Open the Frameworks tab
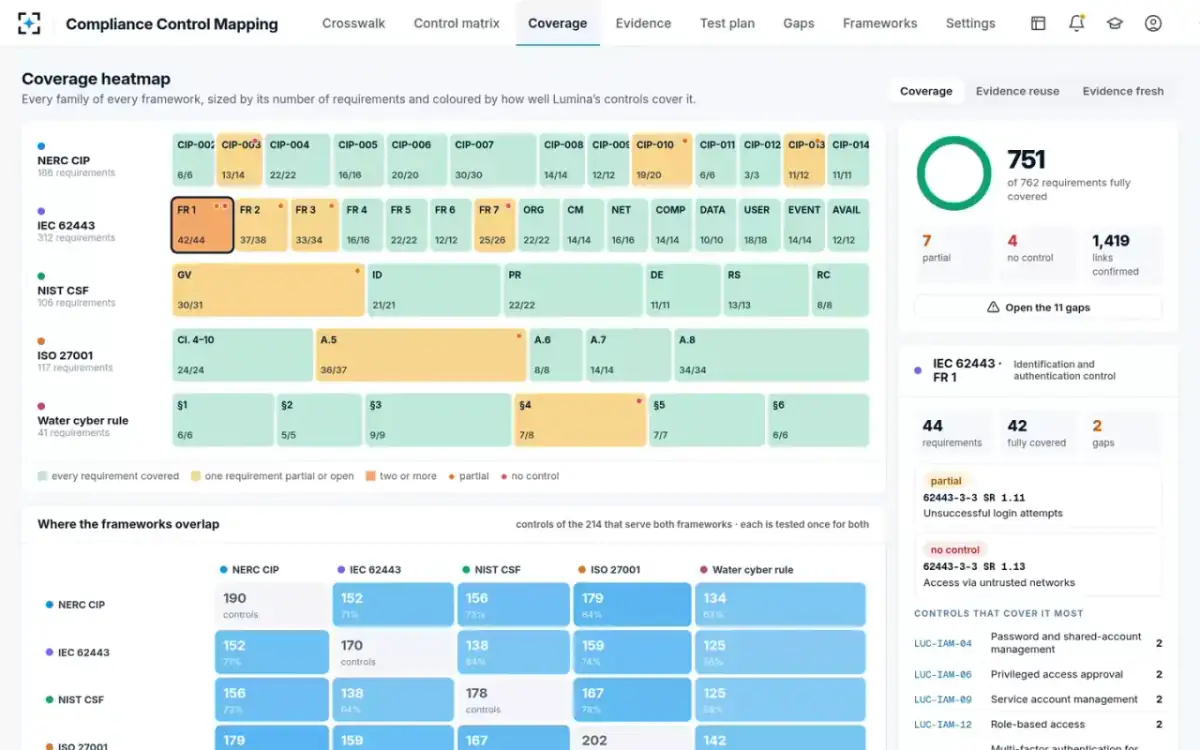This screenshot has height=750, width=1200. click(x=880, y=23)
